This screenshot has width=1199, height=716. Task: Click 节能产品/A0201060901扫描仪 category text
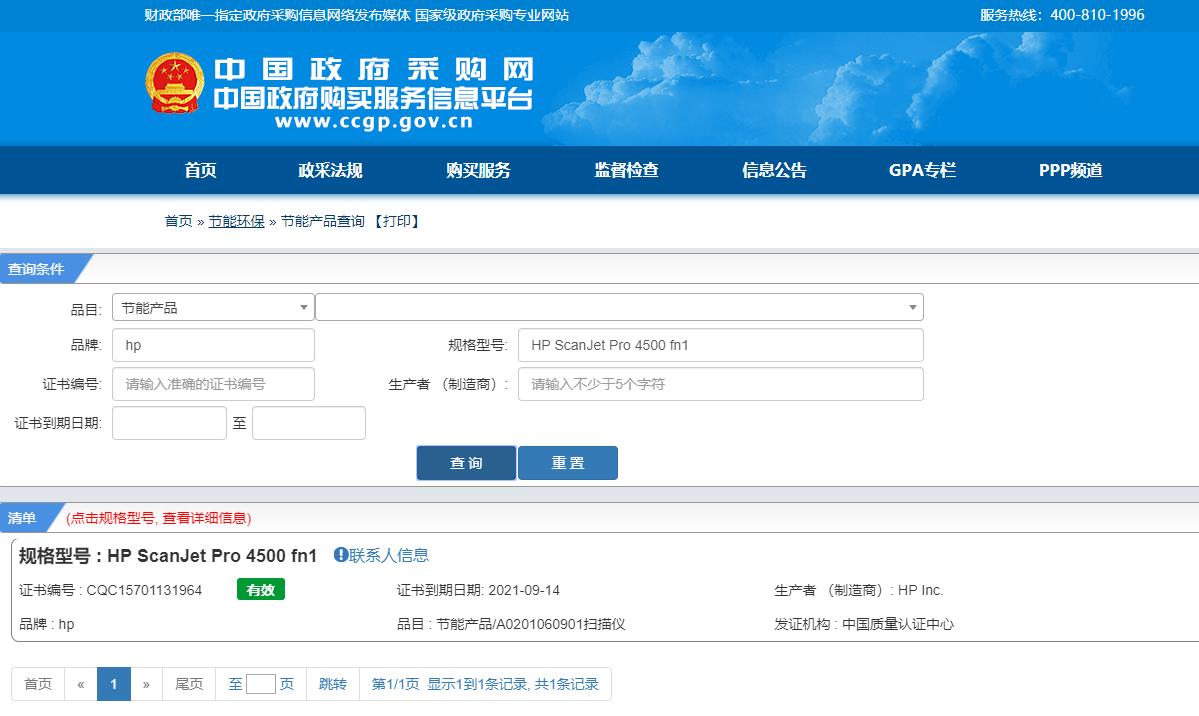(531, 624)
